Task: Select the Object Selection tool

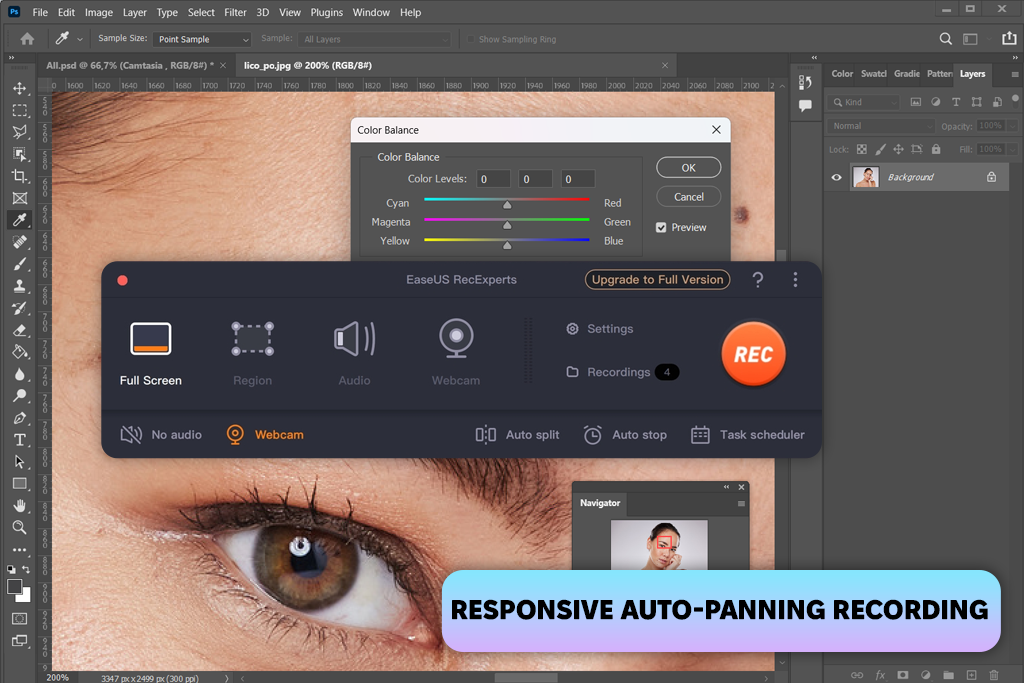Action: [20, 154]
